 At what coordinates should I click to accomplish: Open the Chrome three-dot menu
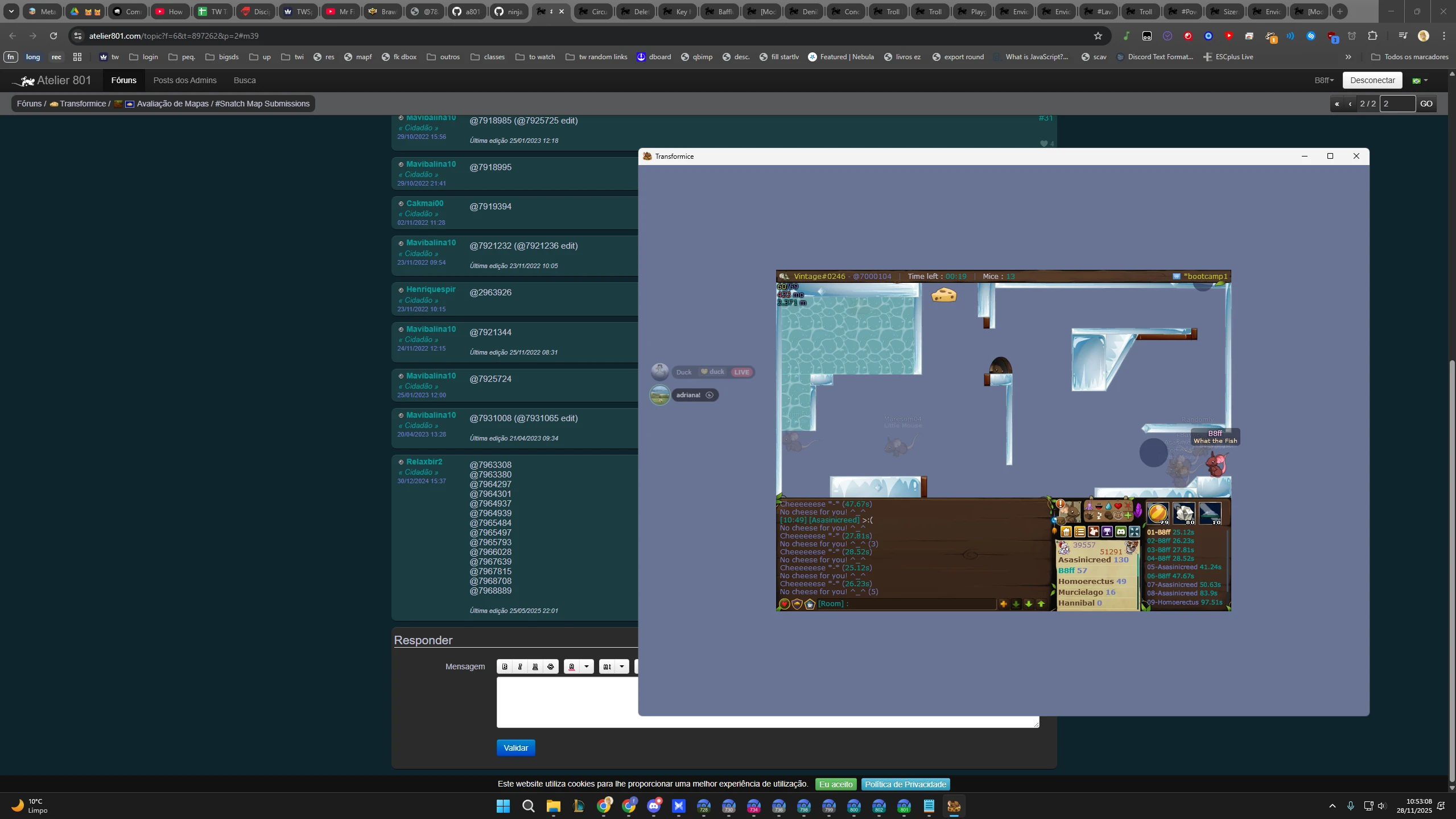coord(1444,36)
